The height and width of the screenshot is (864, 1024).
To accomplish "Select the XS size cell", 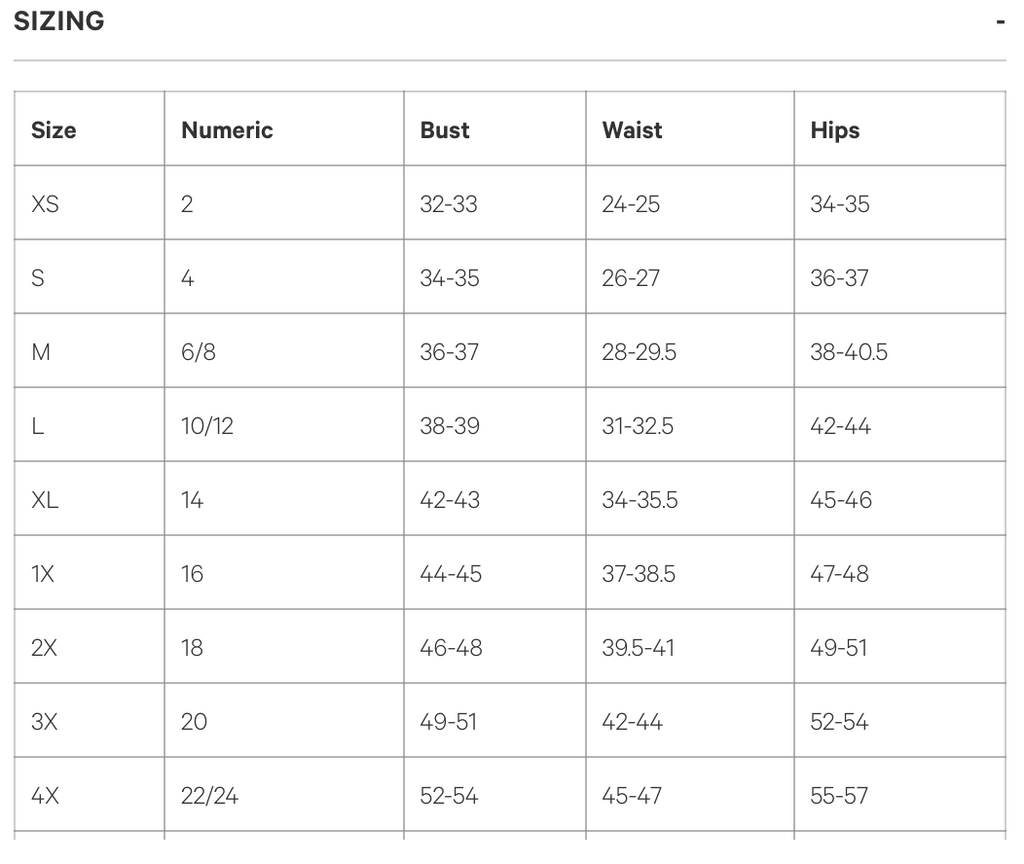I will (45, 204).
